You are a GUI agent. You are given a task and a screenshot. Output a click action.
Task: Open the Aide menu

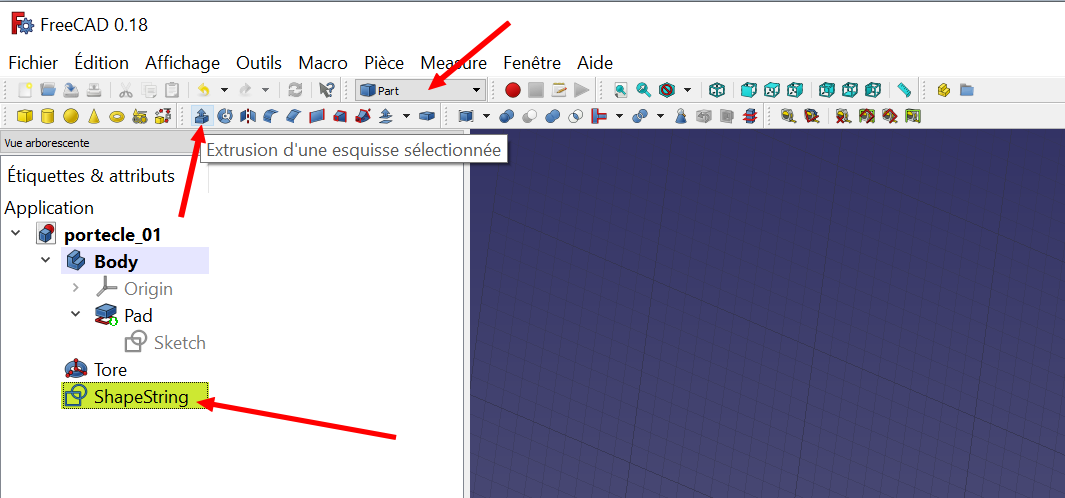pyautogui.click(x=595, y=63)
